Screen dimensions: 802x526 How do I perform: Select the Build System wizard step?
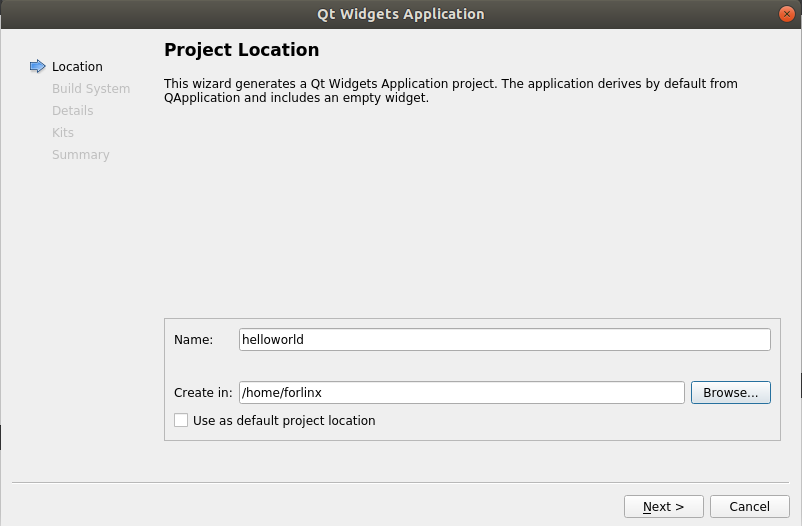tap(90, 89)
